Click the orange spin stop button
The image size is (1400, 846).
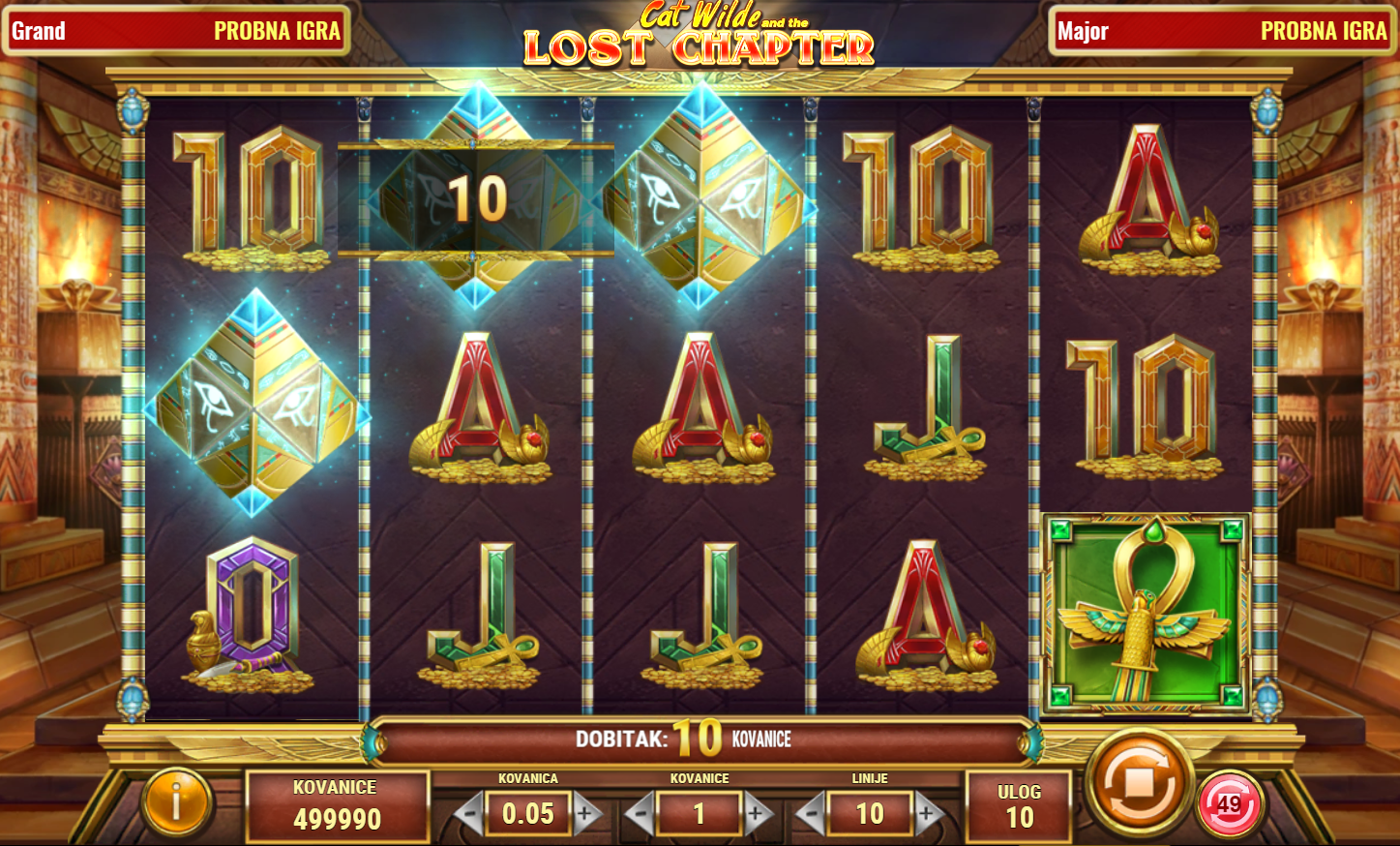[x=1138, y=782]
